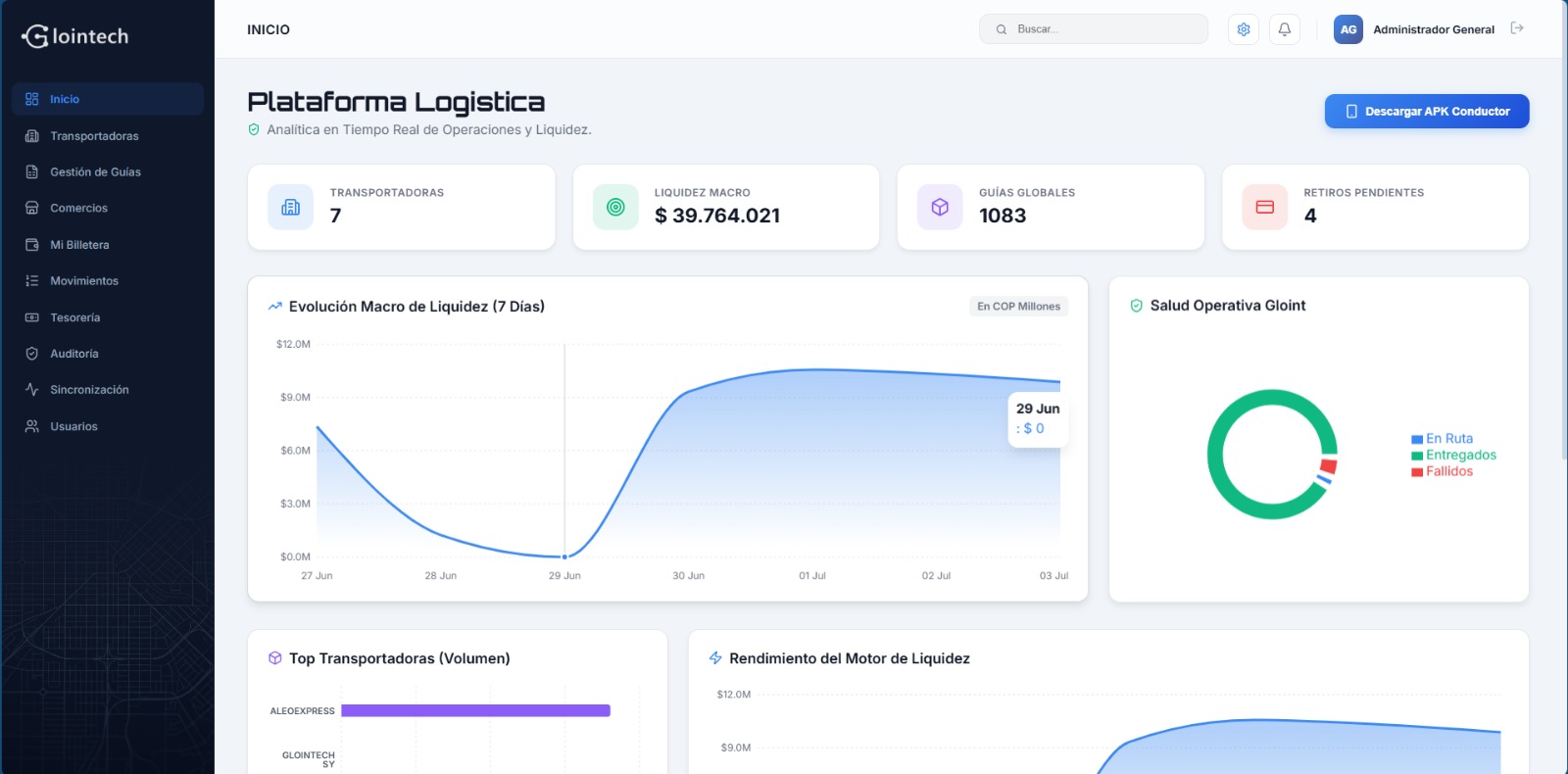
Task: Click Retiros Pendientes value 4
Action: (1310, 216)
